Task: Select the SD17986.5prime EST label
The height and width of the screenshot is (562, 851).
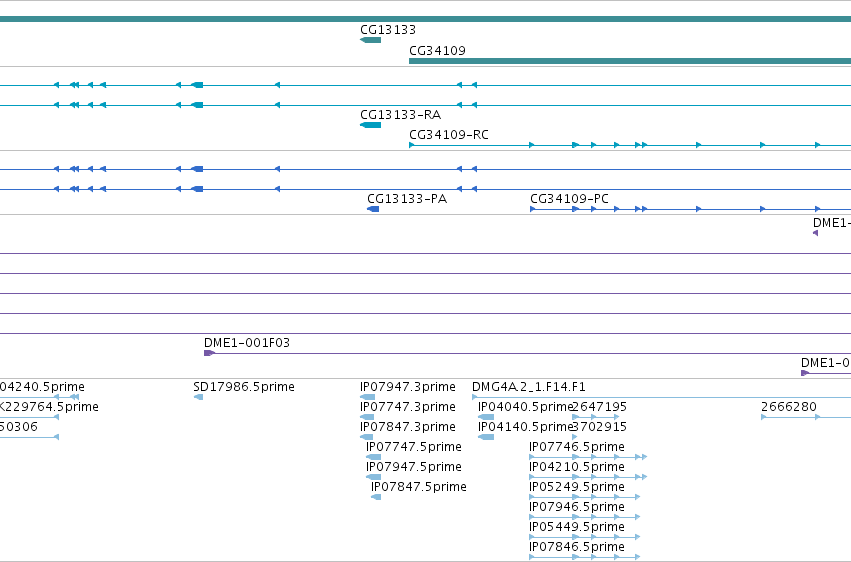Action: [x=244, y=387]
